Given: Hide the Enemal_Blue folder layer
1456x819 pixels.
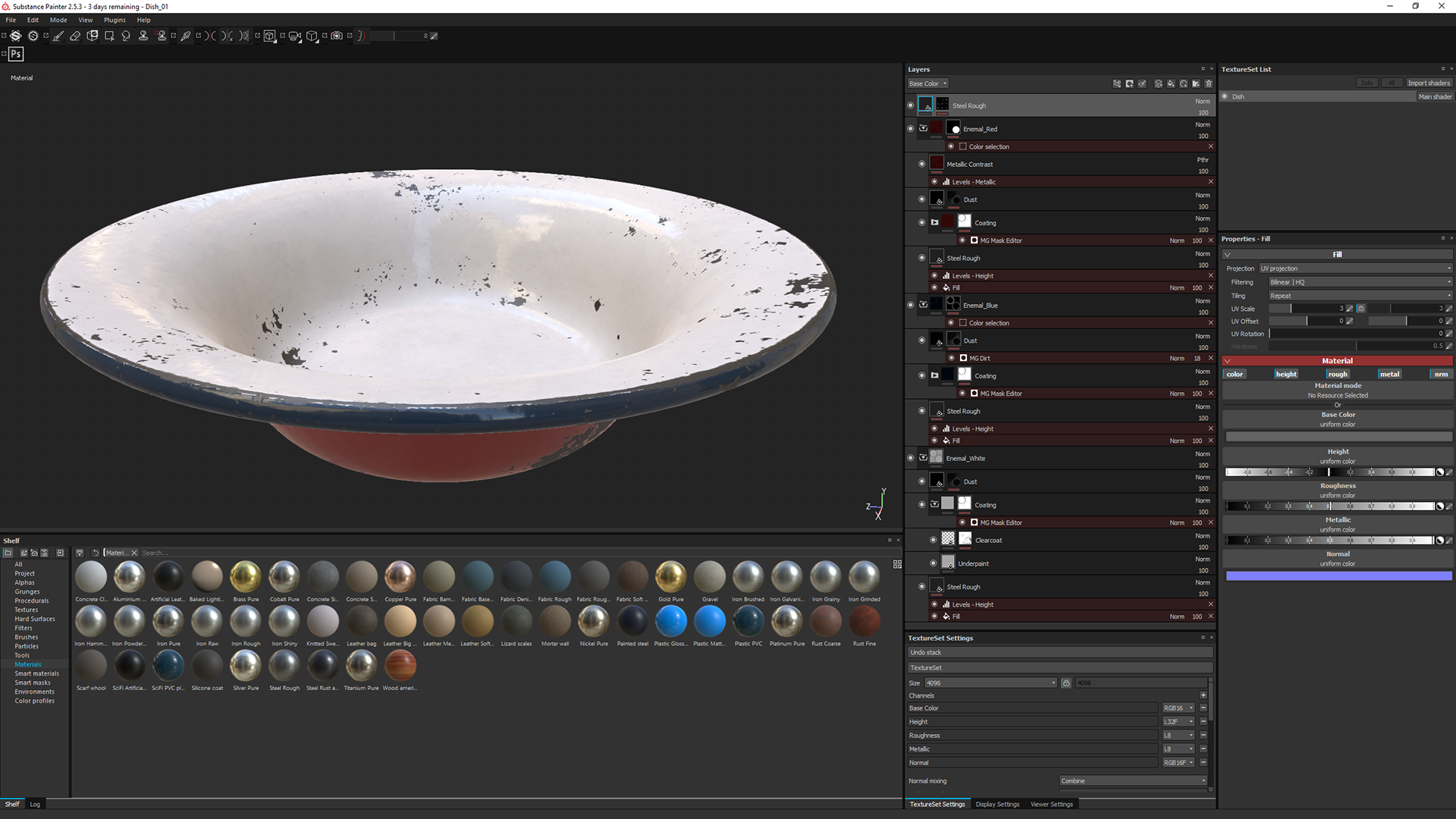Looking at the screenshot, I should (x=911, y=305).
